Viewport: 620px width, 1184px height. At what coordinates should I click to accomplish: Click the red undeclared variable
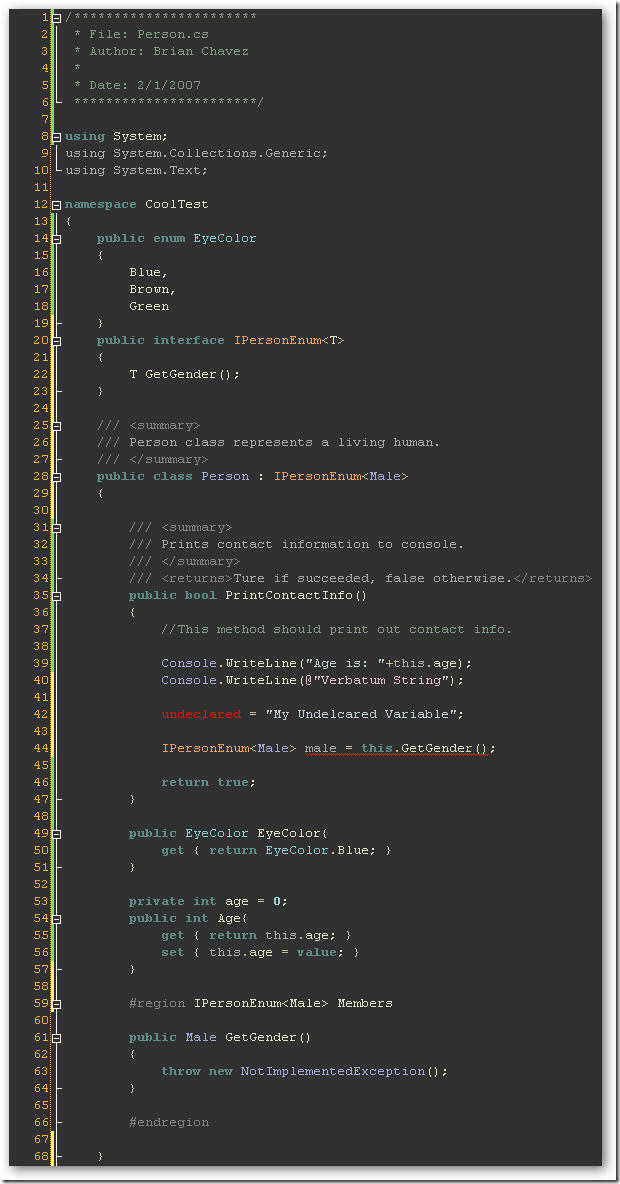(x=201, y=714)
